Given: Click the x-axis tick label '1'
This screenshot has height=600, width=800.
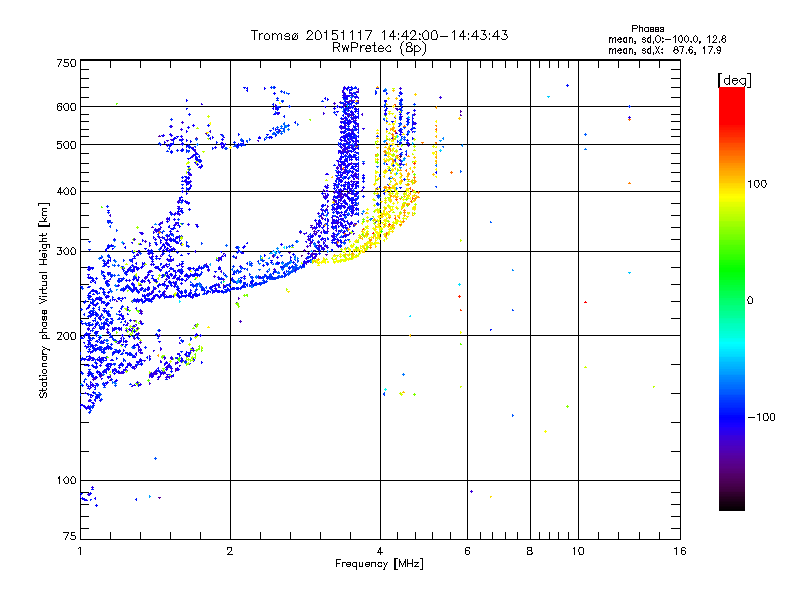Looking at the screenshot, I should pyautogui.click(x=80, y=551).
